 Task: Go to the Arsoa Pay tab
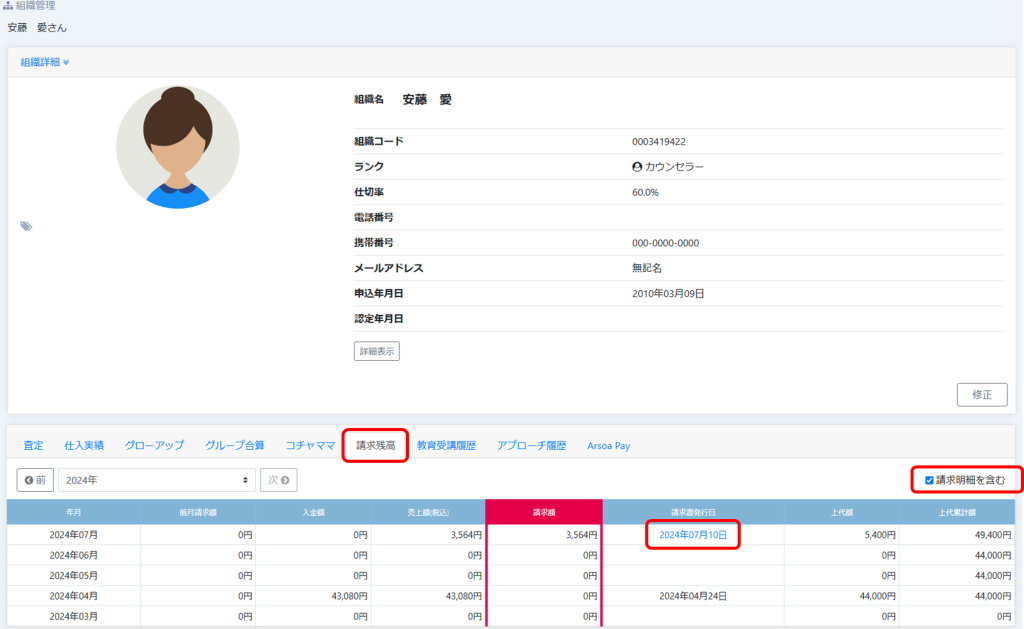coord(608,445)
